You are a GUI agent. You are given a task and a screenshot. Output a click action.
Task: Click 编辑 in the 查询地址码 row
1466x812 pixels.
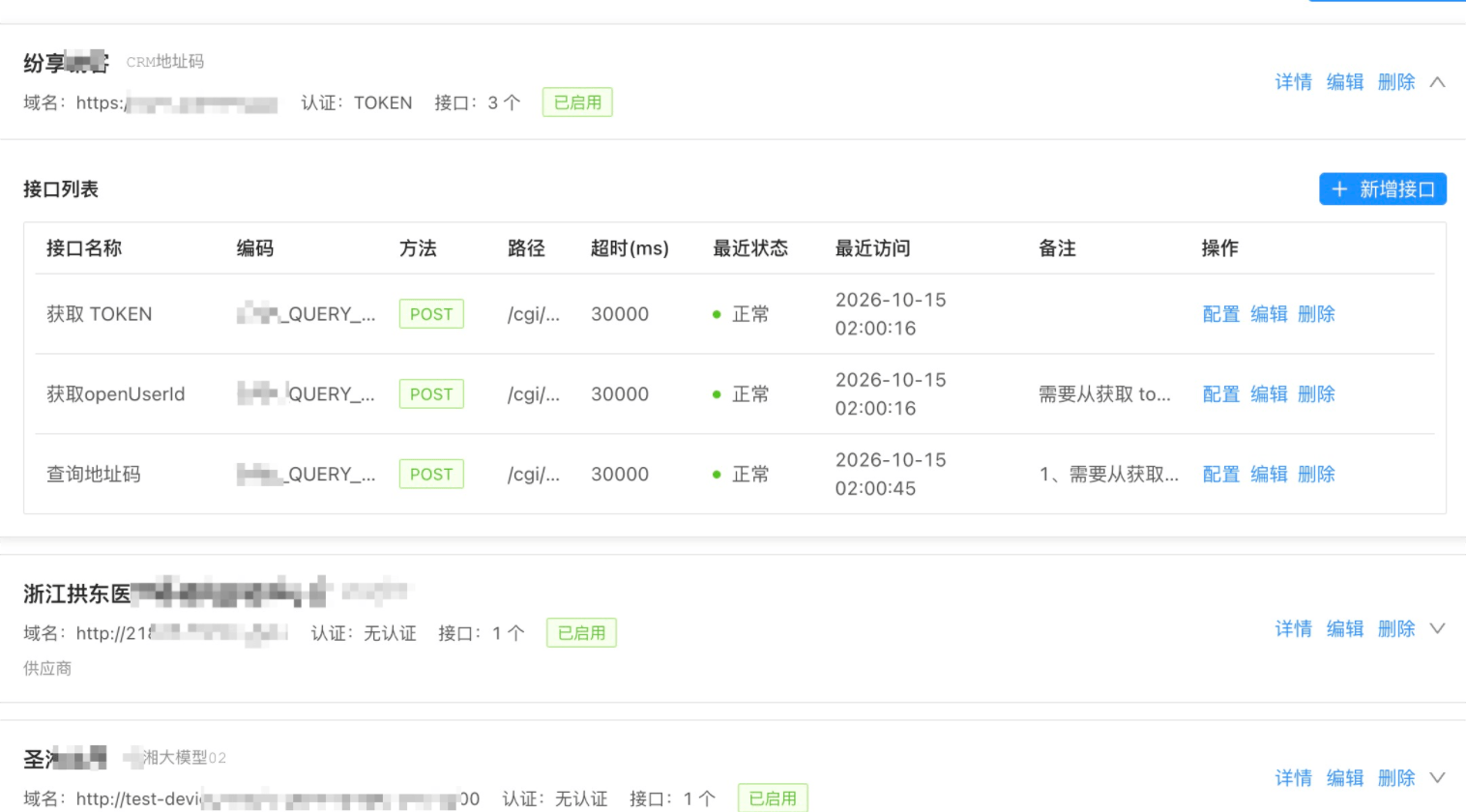tap(1269, 475)
